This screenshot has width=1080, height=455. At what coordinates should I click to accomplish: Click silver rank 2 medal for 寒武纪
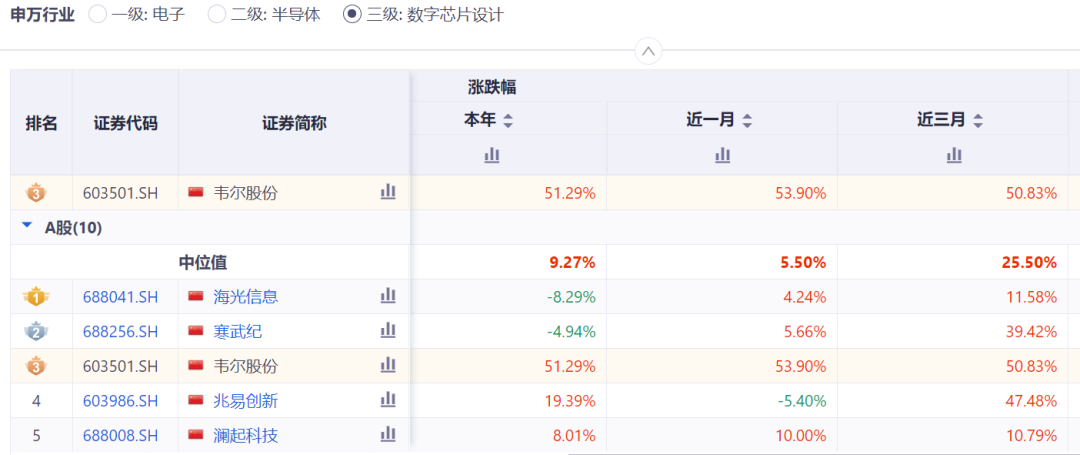36,332
